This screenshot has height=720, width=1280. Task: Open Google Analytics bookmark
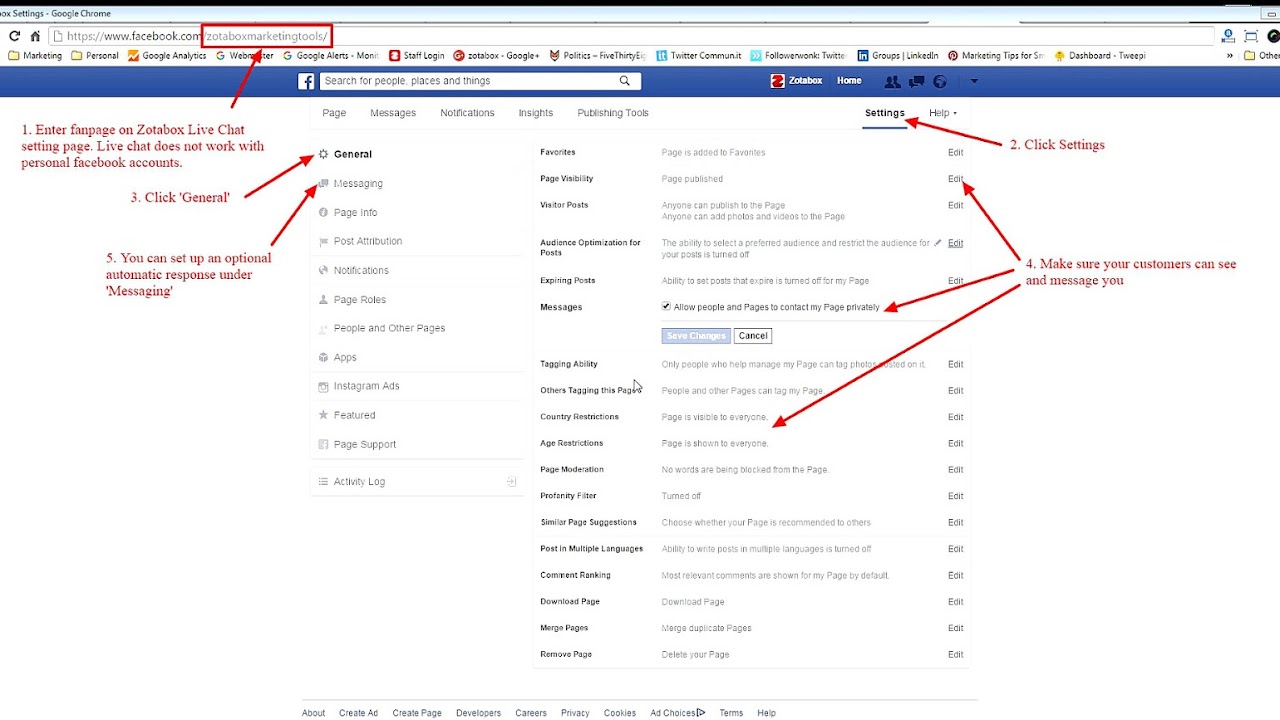click(166, 56)
